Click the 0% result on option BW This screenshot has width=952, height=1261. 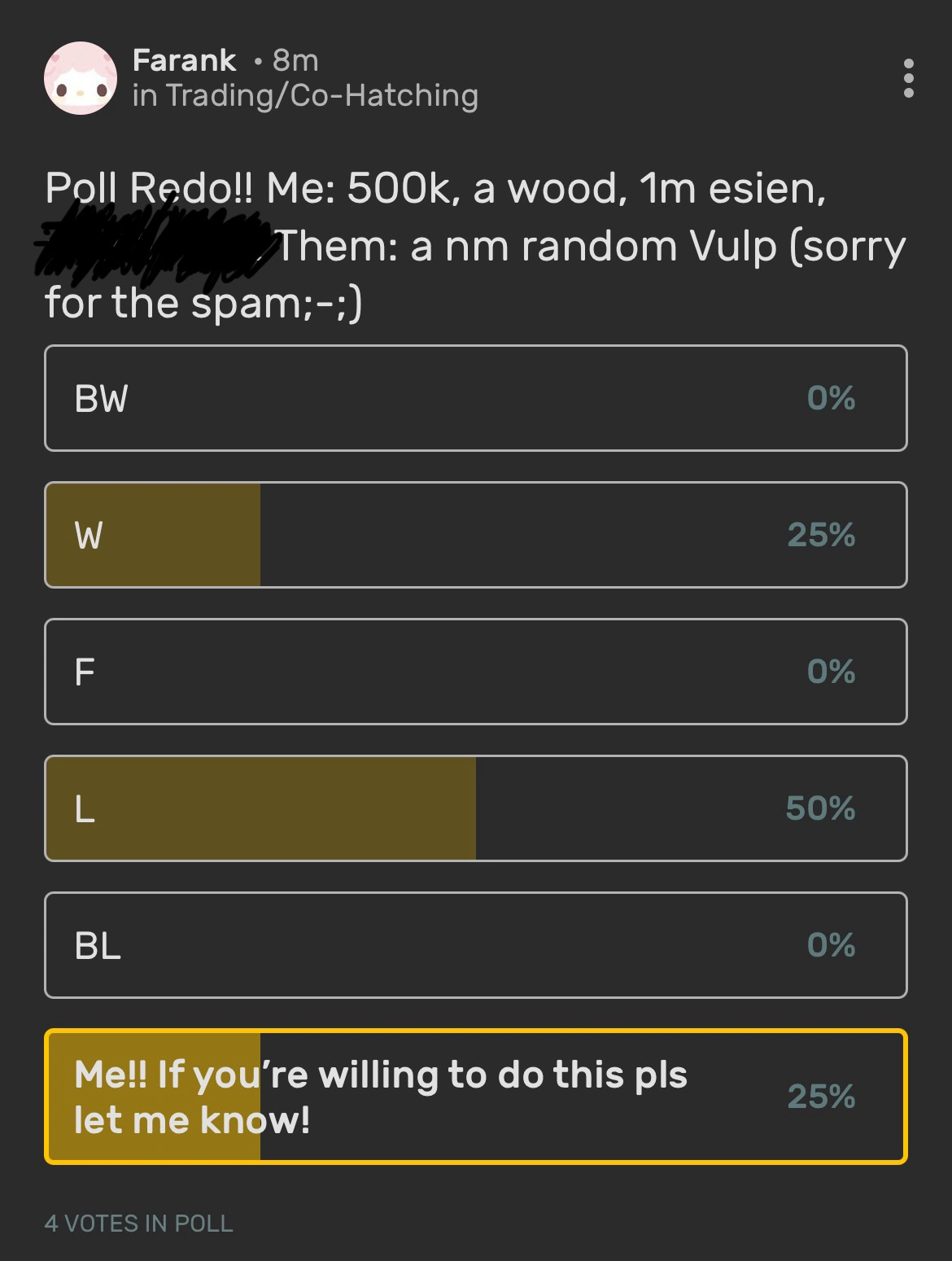coord(831,398)
